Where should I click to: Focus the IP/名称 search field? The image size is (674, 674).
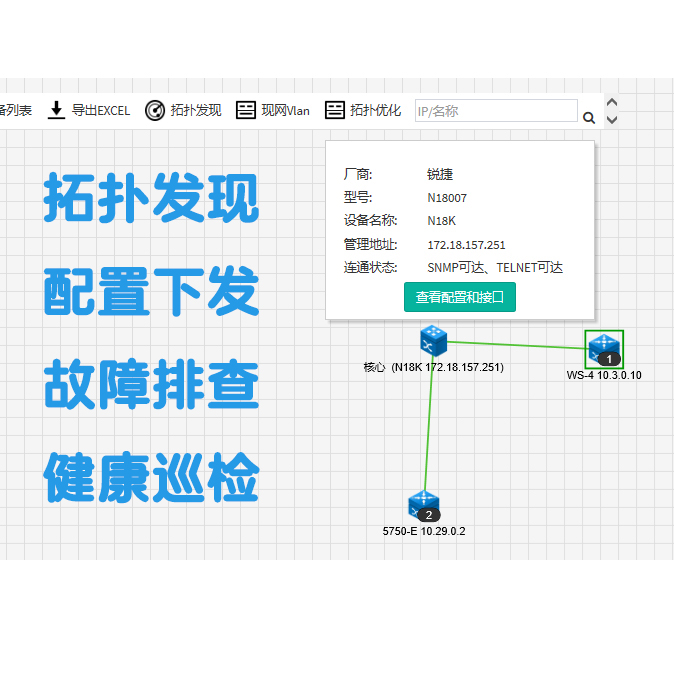[496, 111]
